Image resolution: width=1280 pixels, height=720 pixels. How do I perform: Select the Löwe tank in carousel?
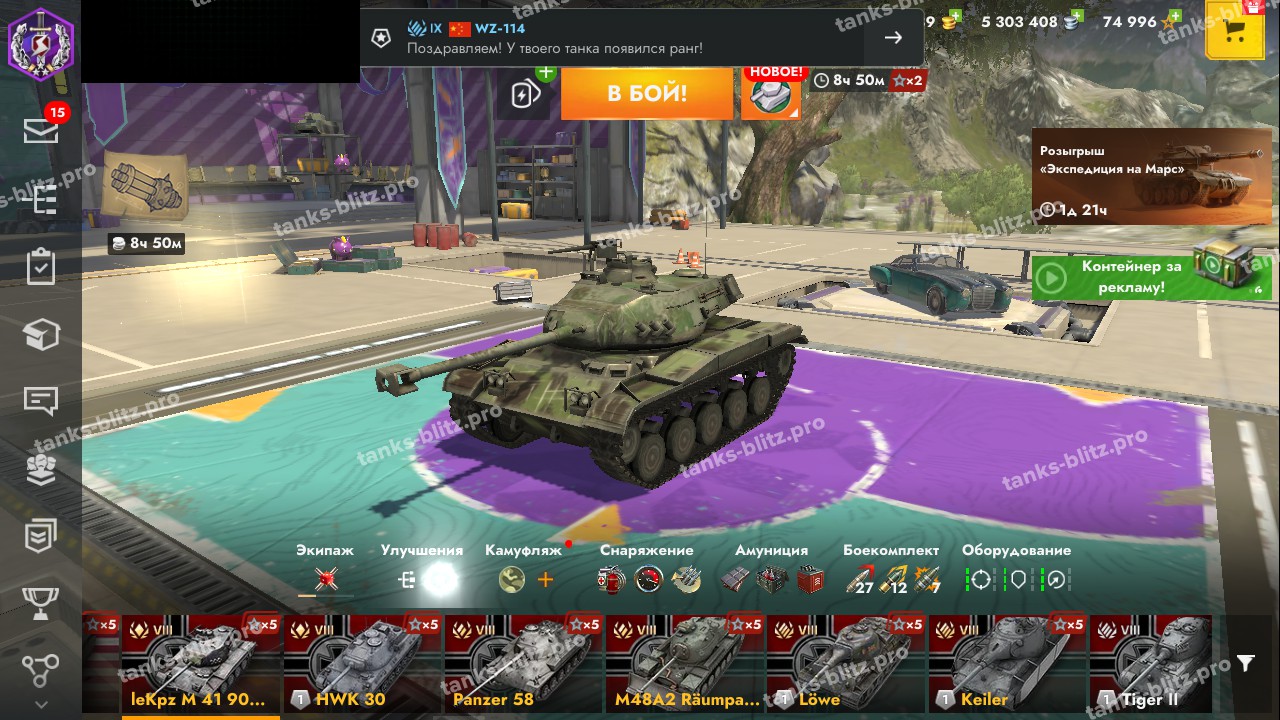[846, 663]
